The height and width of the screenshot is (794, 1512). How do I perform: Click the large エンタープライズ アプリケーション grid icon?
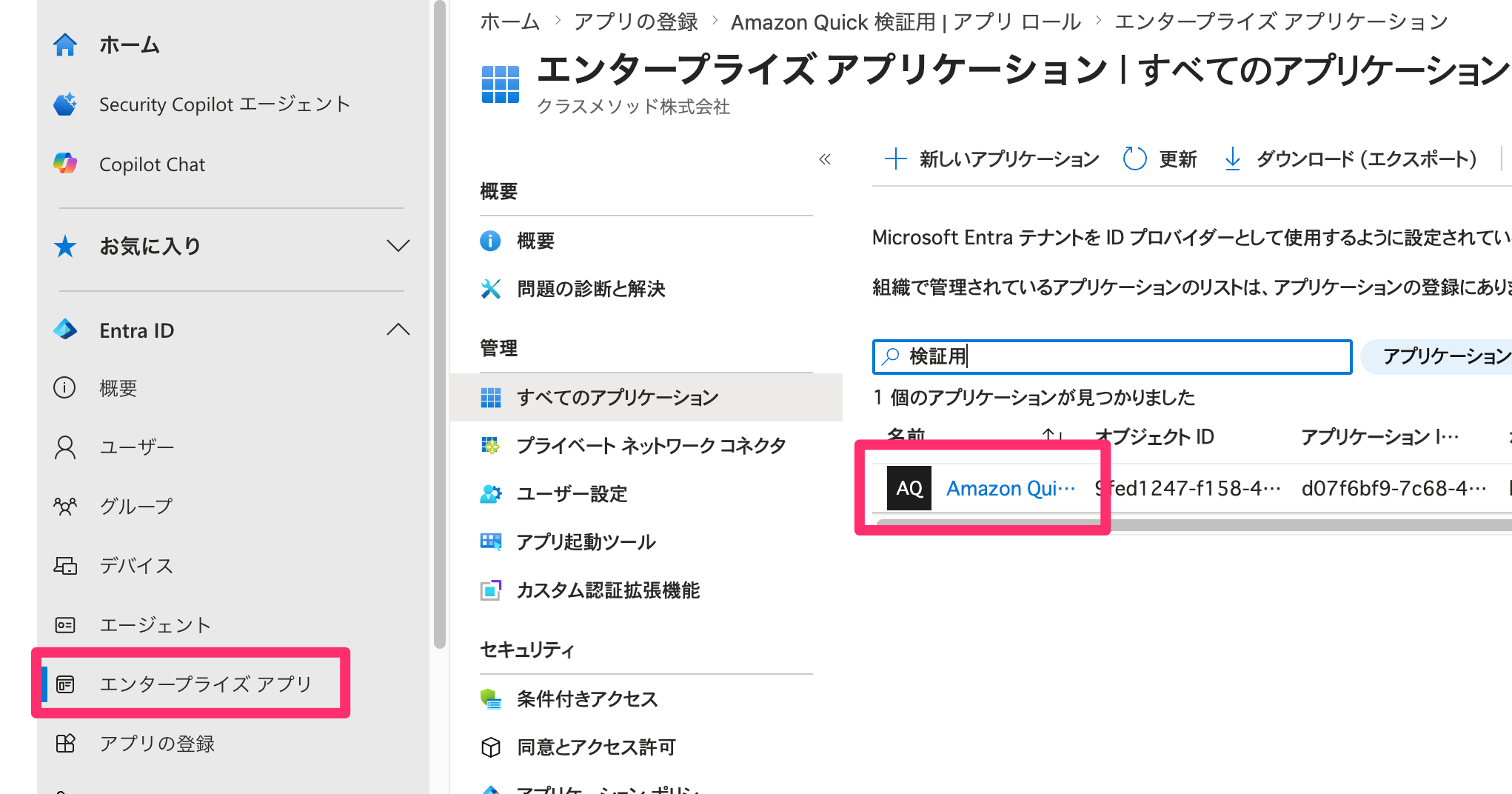pos(501,84)
